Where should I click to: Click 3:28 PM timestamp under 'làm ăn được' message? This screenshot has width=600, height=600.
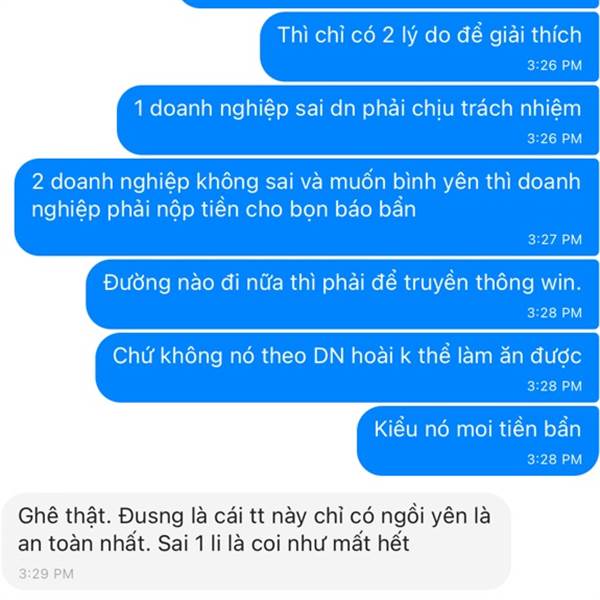point(555,386)
